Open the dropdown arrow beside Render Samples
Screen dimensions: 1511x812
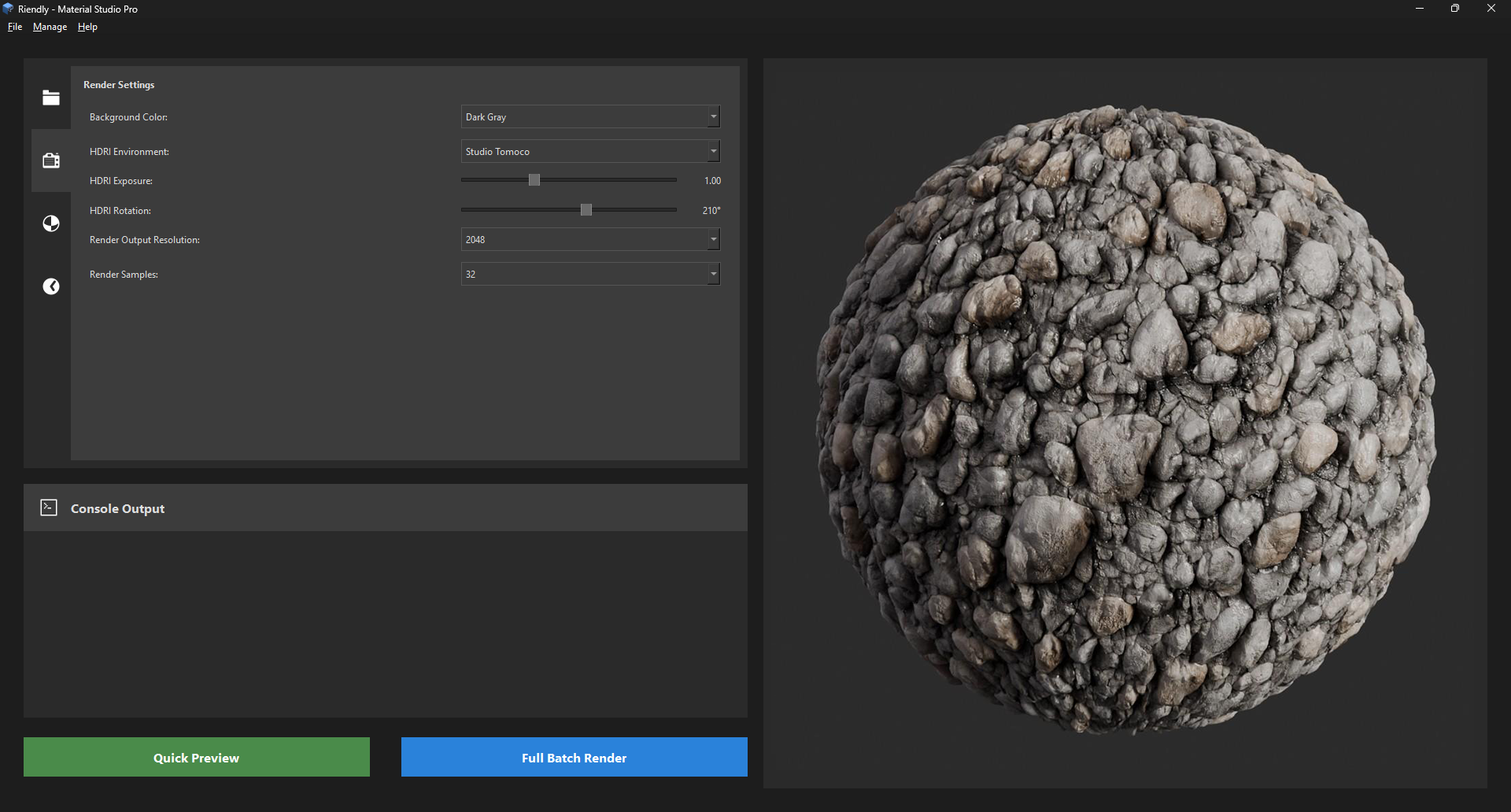click(x=712, y=274)
